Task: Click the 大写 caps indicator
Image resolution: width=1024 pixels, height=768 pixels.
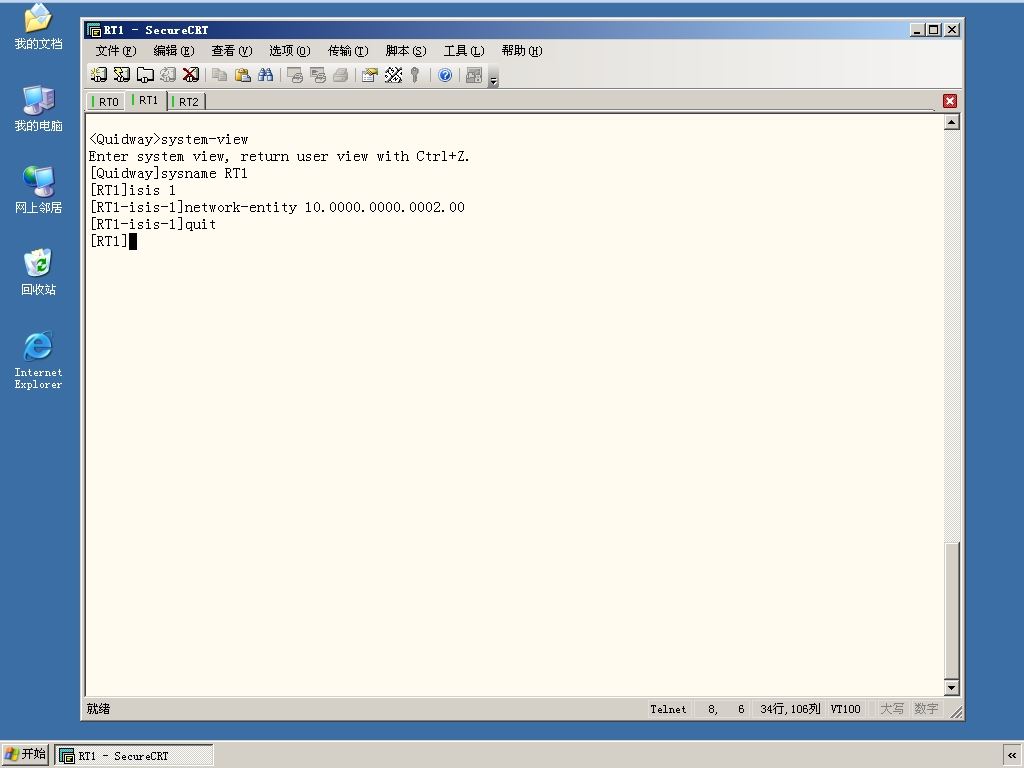Action: (891, 709)
